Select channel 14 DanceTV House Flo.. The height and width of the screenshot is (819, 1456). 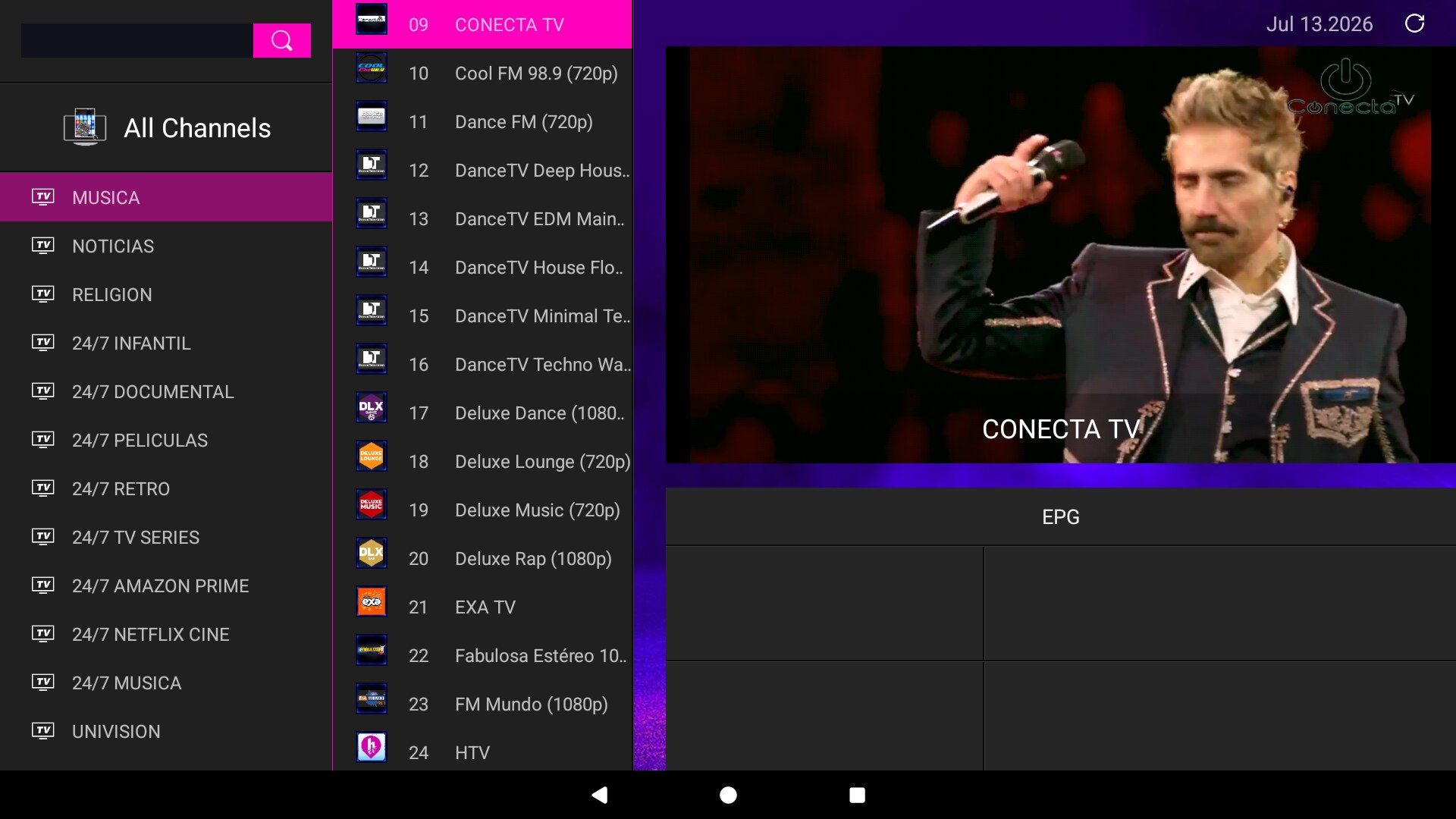click(482, 267)
